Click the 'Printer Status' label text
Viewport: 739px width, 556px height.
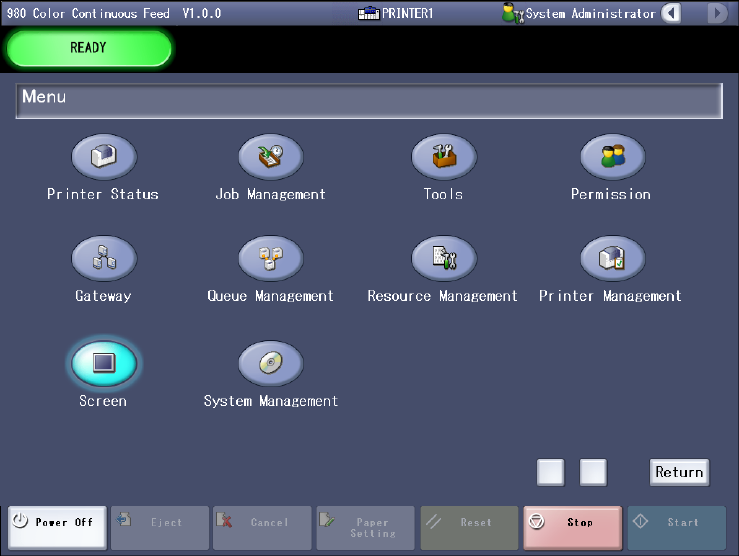[x=103, y=194]
